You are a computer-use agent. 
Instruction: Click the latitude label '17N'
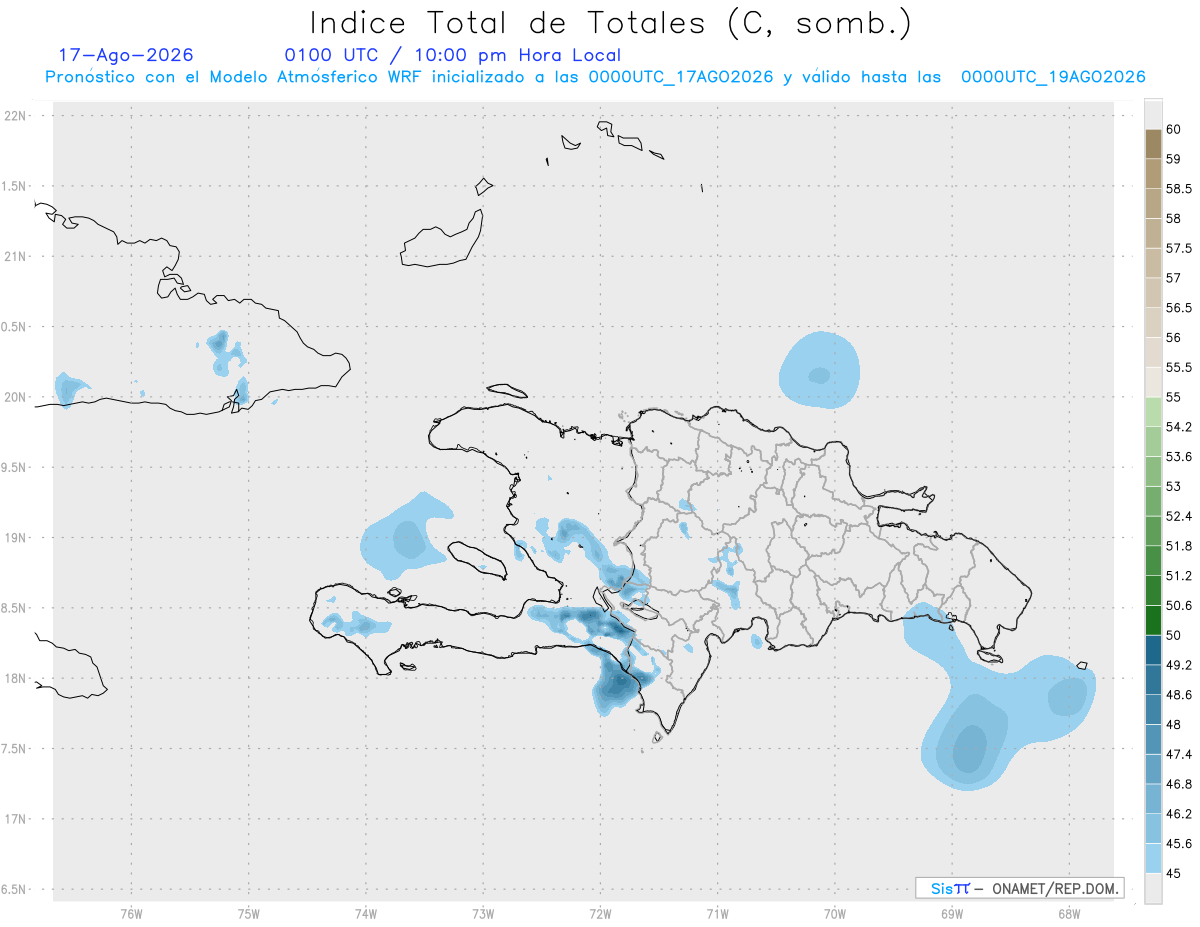15,819
